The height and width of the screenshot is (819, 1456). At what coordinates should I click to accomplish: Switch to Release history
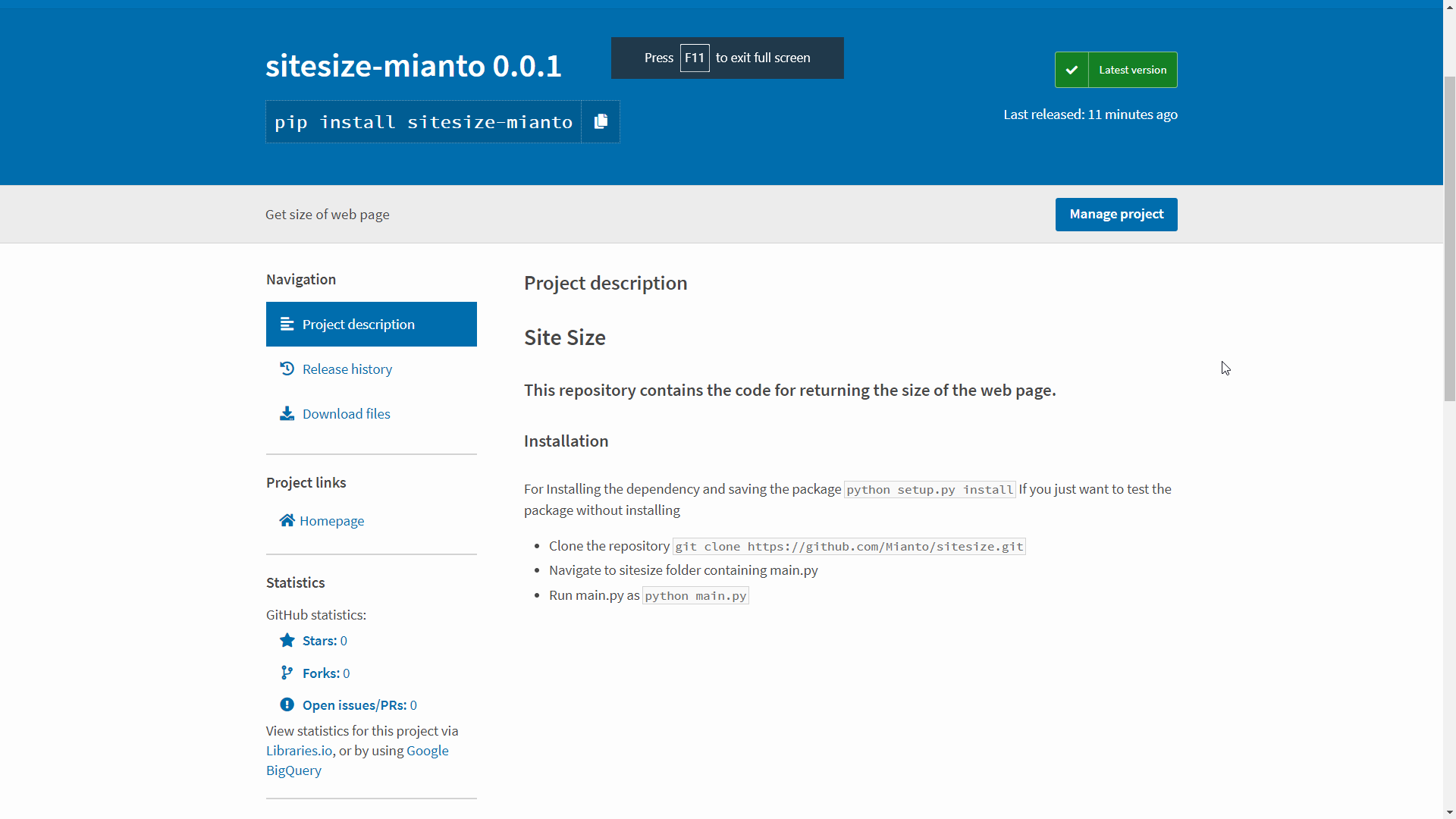(347, 369)
